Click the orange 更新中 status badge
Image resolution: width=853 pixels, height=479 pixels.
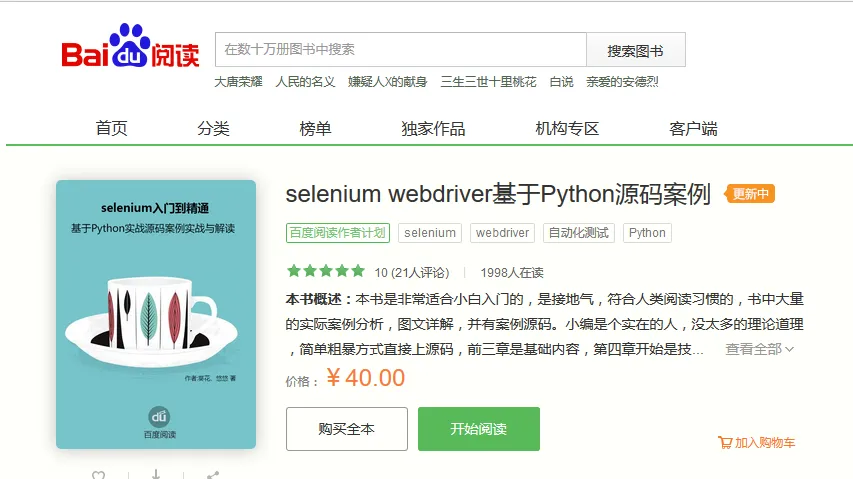click(749, 194)
